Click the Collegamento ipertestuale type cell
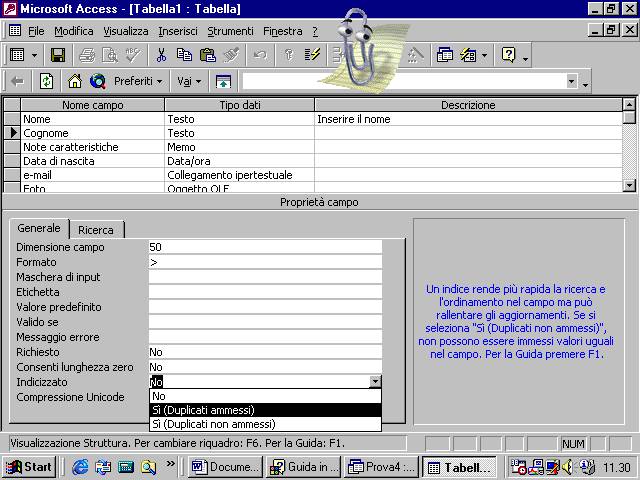This screenshot has width=640, height=480. coord(240,175)
